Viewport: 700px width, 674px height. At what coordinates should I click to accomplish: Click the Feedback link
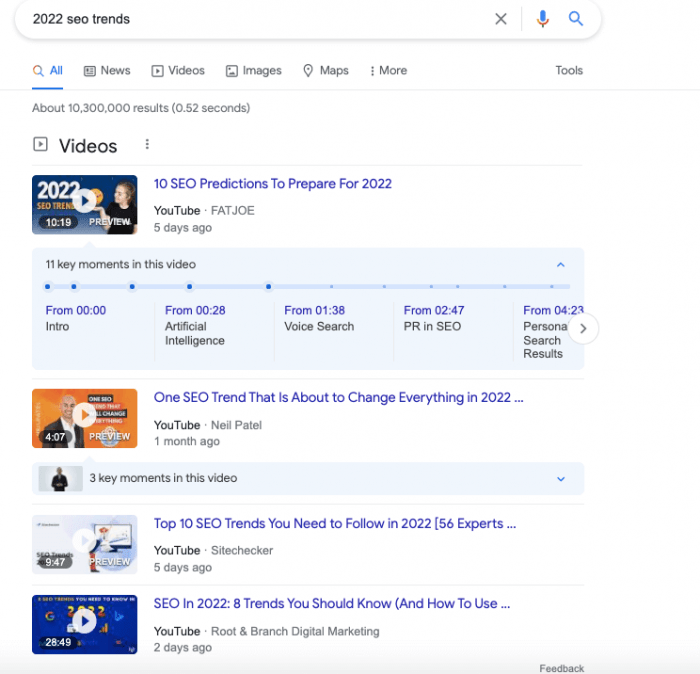(562, 668)
